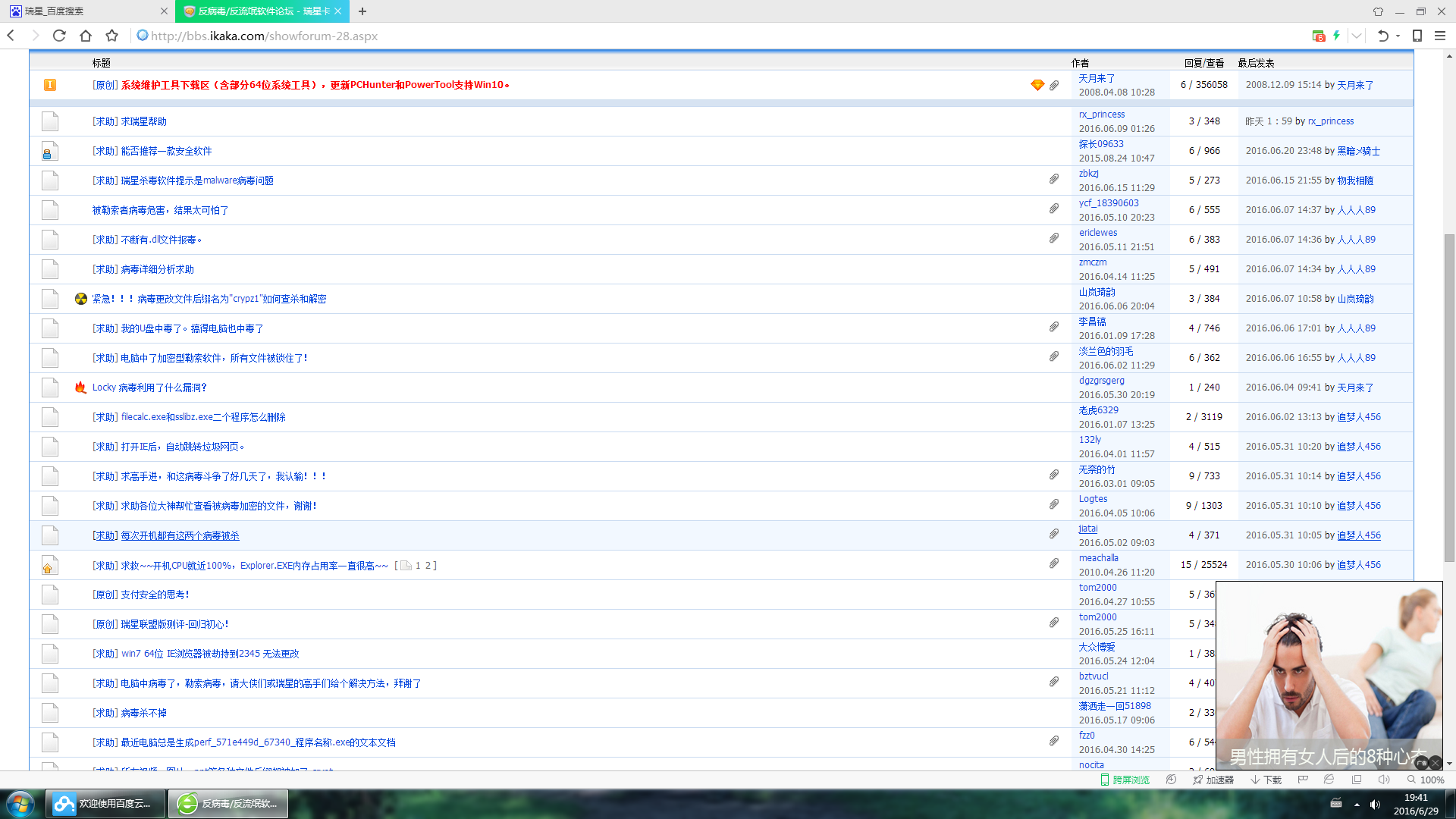Open the hamburger main menu

tap(1440, 36)
